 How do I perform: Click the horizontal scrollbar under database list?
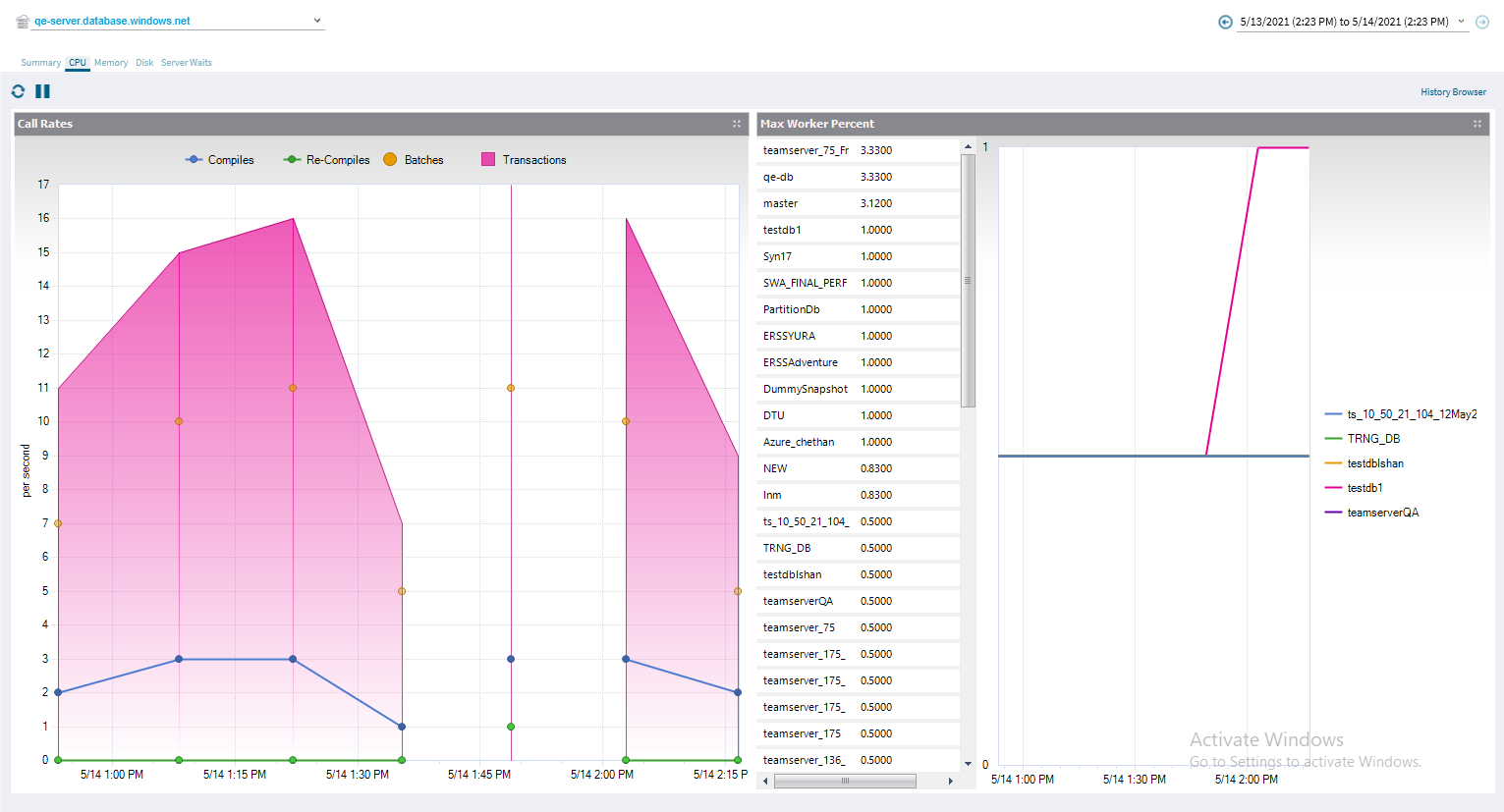[x=845, y=781]
